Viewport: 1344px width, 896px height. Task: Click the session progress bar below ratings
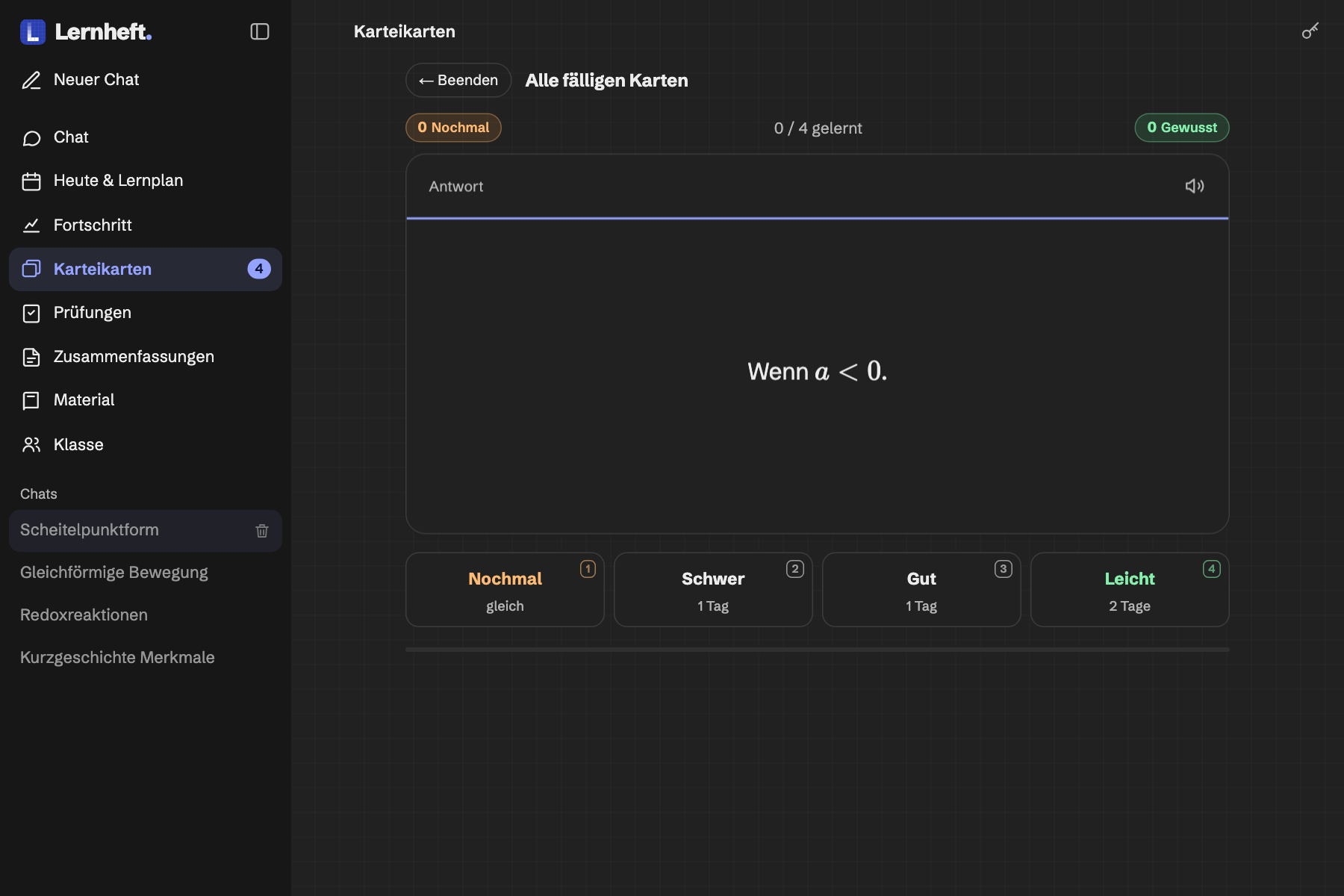818,650
